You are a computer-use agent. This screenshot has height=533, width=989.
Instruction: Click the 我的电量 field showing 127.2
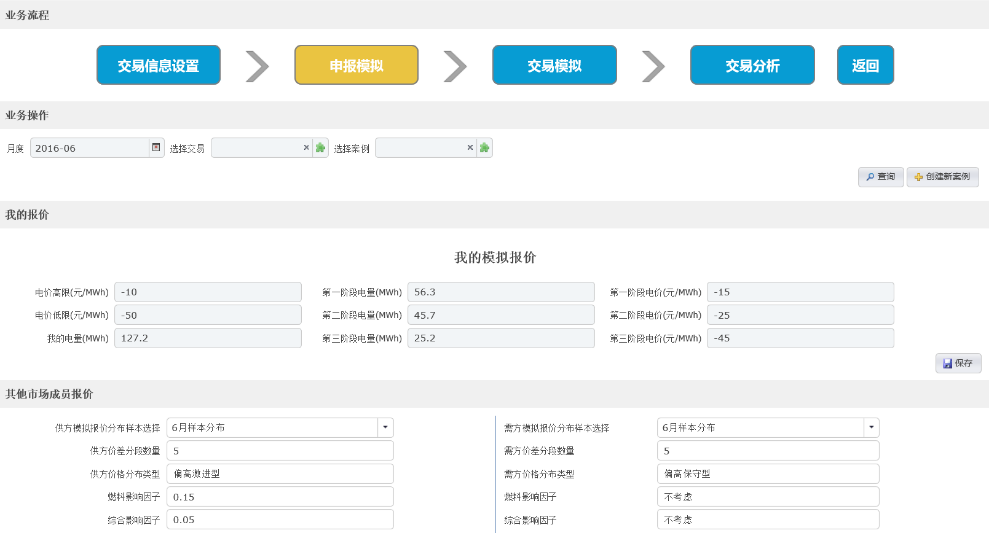pos(208,338)
